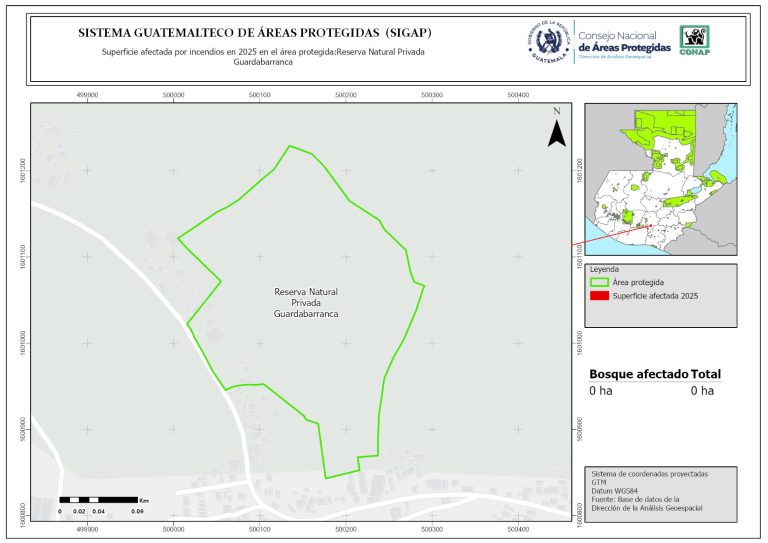The width and height of the screenshot is (768, 543).
Task: Click the Leyenda legend title
Action: tap(605, 269)
